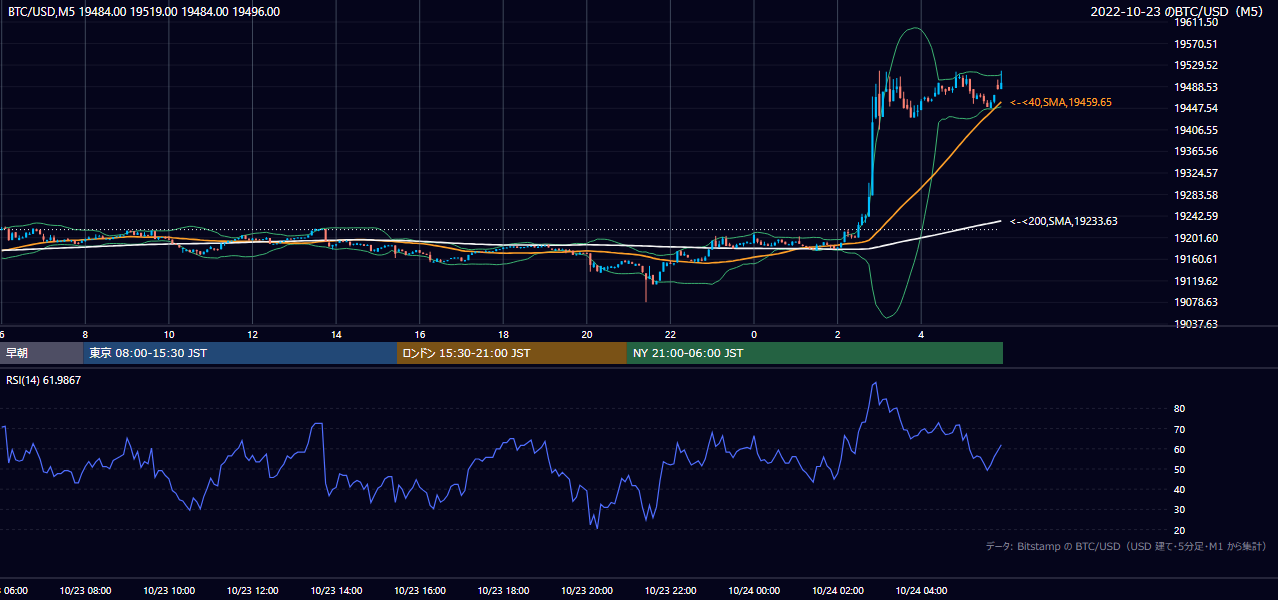The image size is (1278, 600).
Task: Click hour tick 8 under price chart
Action: tap(85, 334)
